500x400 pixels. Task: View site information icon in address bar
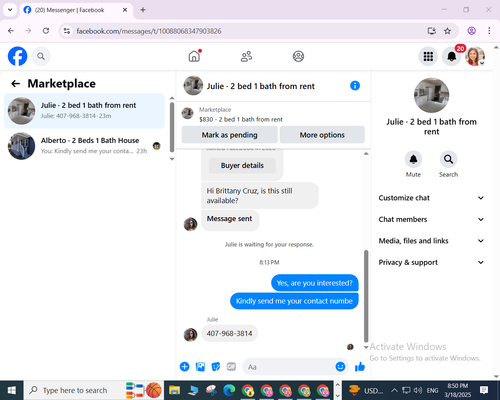67,31
